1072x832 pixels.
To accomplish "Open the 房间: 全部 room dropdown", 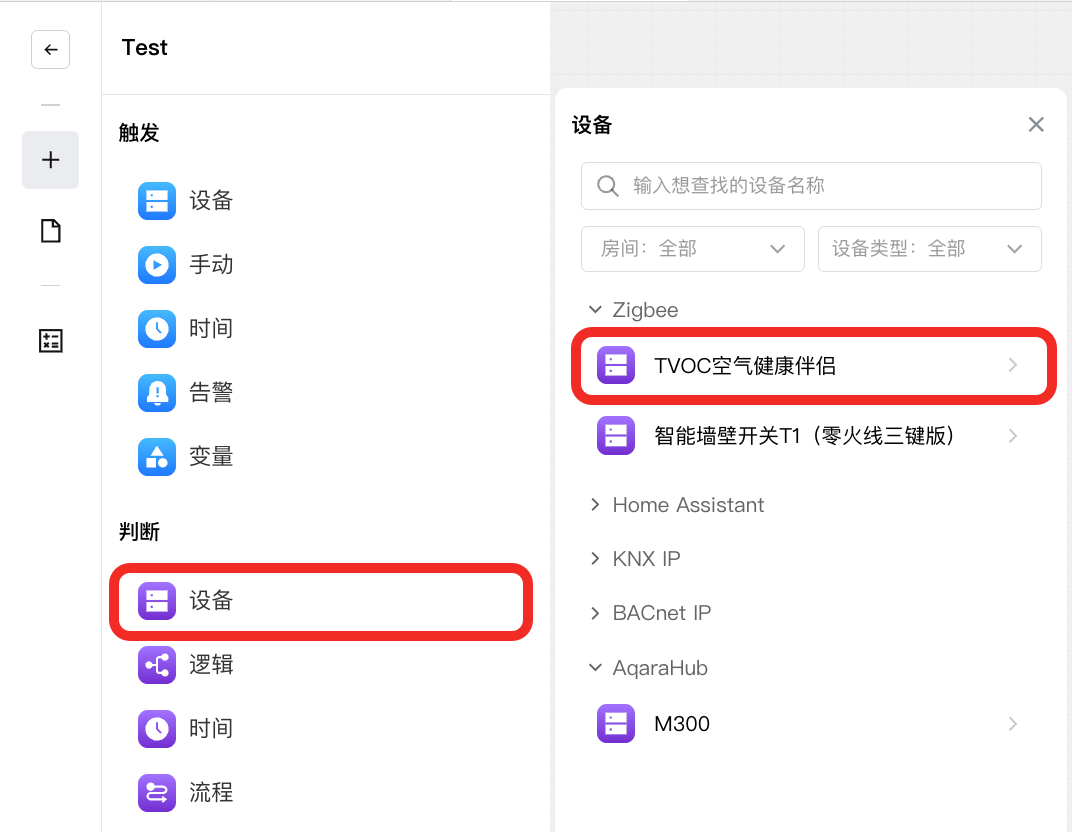I will point(693,249).
